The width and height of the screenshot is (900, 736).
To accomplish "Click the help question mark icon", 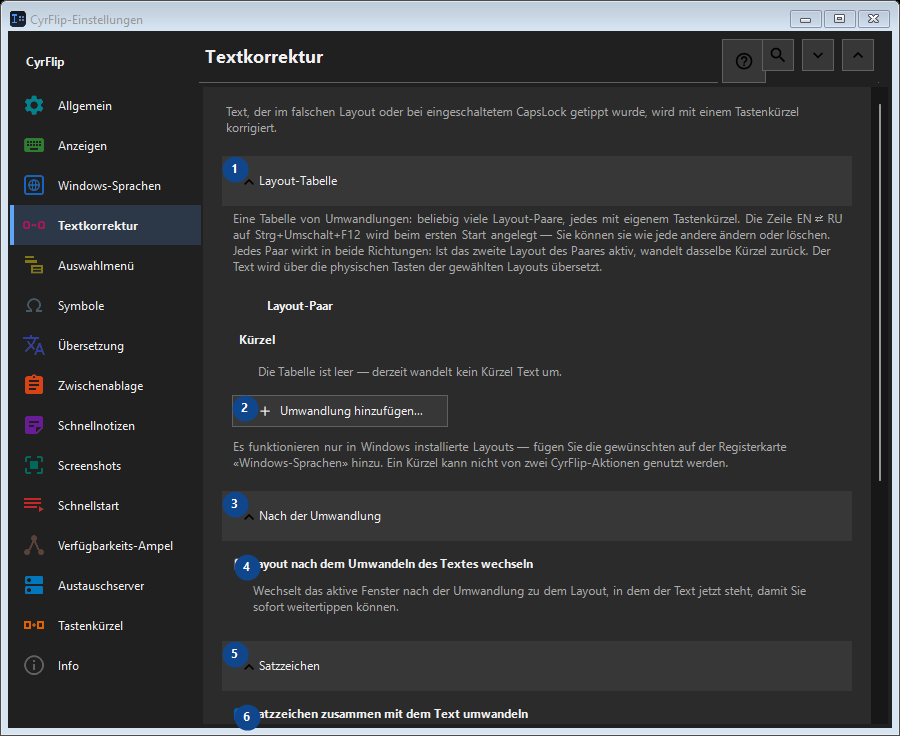I will coord(743,61).
